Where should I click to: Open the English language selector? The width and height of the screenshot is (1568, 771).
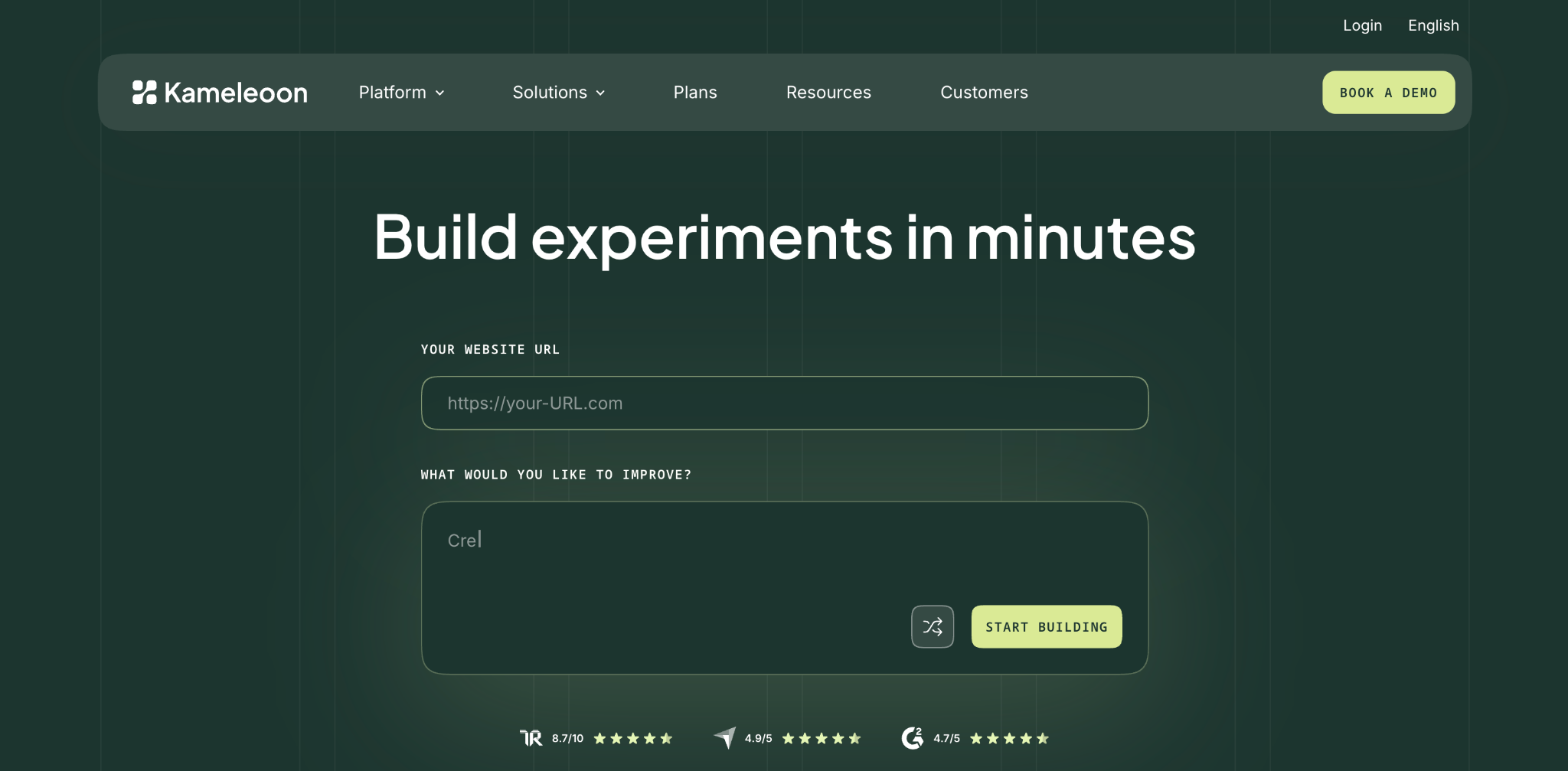pyautogui.click(x=1433, y=25)
